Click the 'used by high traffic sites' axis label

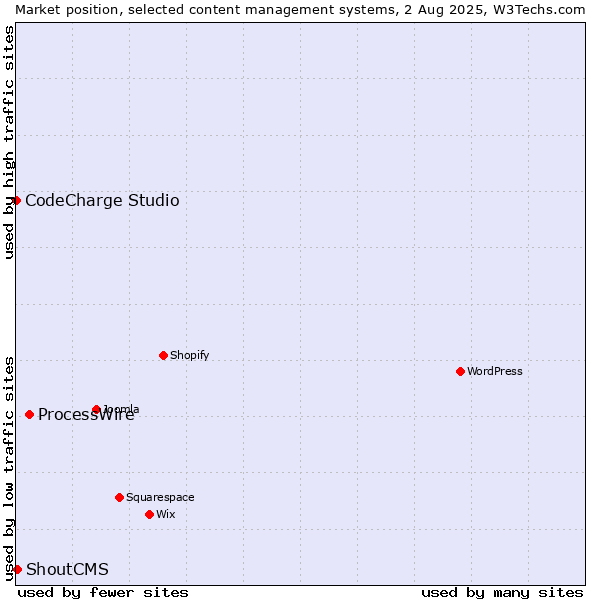[x=9, y=144]
